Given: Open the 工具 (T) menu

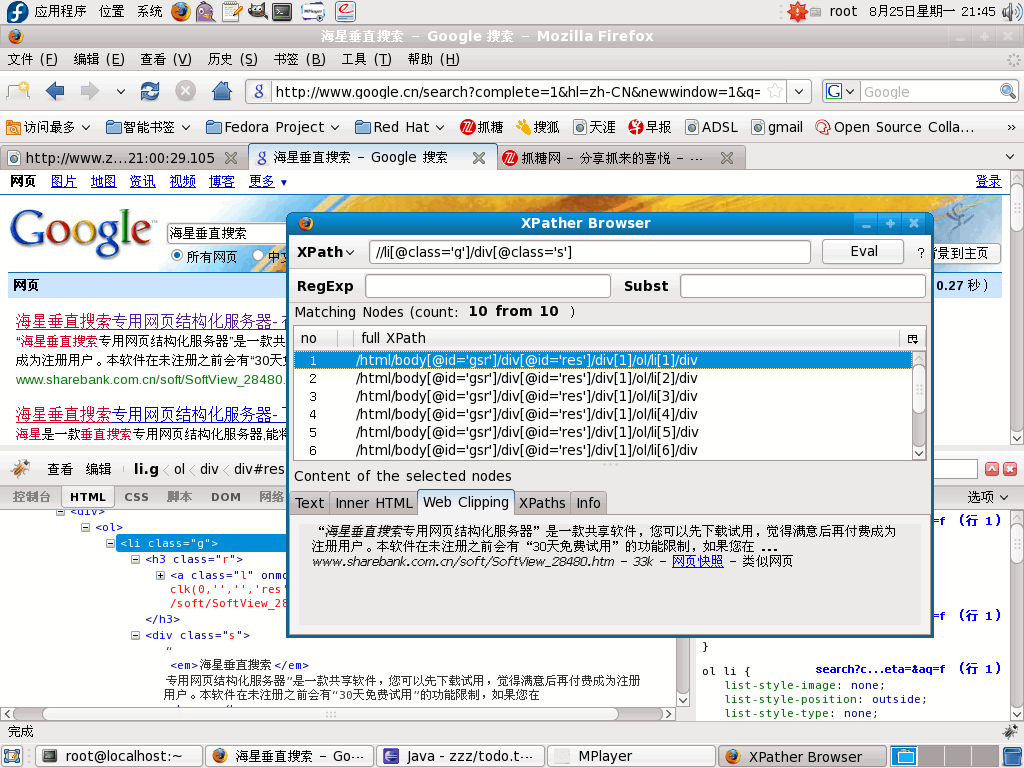Looking at the screenshot, I should (366, 59).
